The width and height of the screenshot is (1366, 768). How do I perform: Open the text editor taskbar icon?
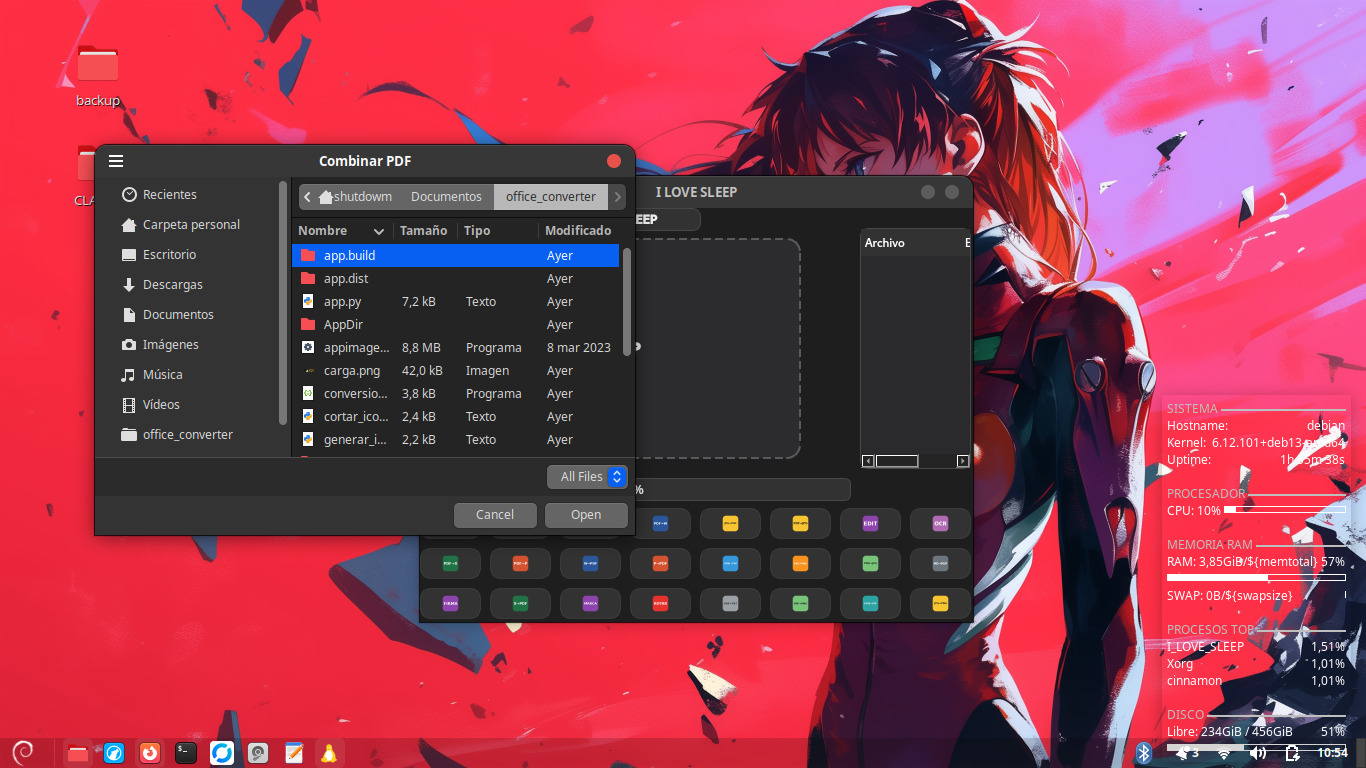(293, 753)
